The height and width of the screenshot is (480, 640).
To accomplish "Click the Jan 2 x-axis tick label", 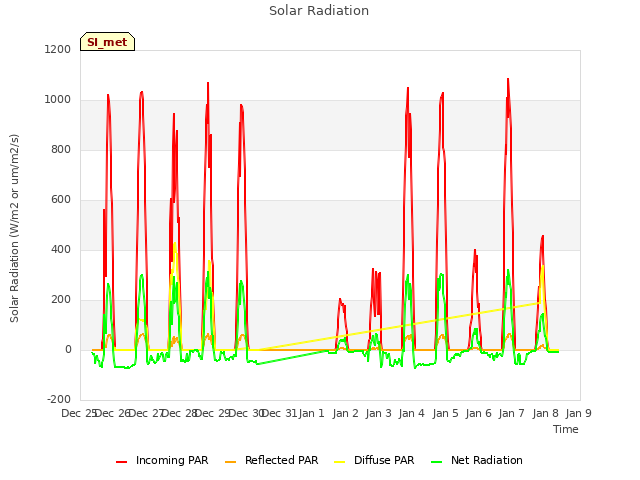I will [x=345, y=413].
